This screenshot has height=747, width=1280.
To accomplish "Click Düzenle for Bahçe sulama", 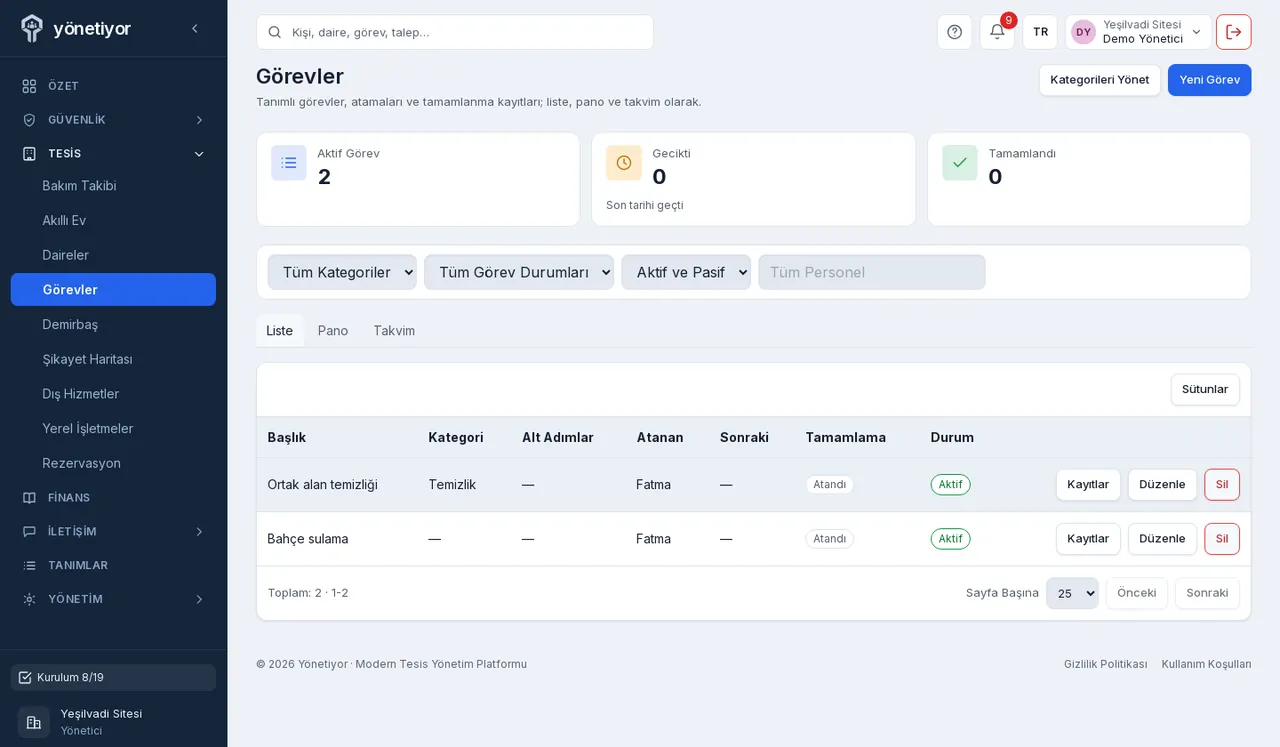I will coord(1162,539).
